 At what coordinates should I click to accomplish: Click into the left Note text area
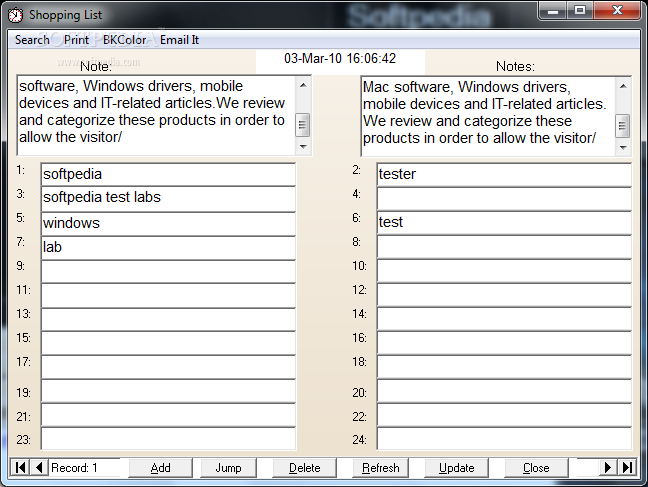[x=157, y=115]
